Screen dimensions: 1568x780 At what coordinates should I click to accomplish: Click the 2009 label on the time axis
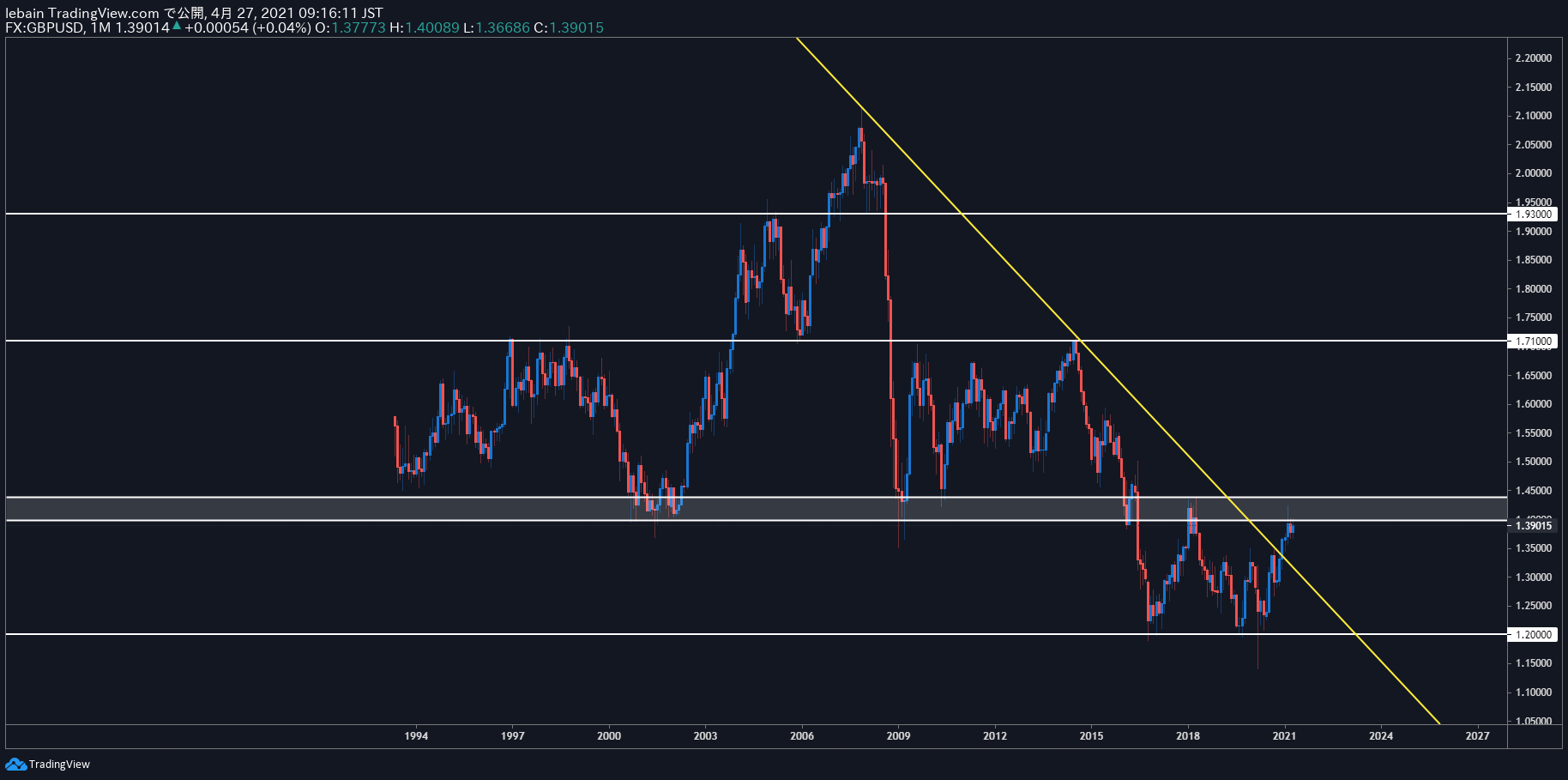coord(898,735)
